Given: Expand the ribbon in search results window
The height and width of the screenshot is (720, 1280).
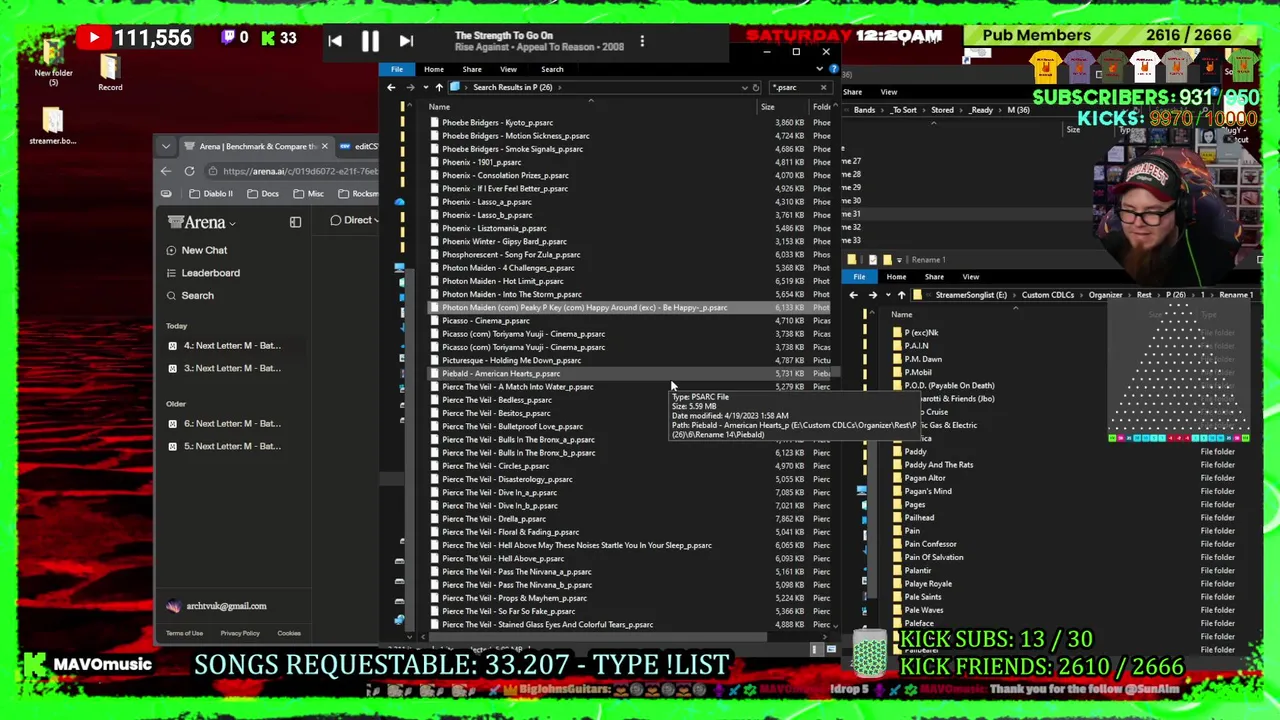Looking at the screenshot, I should tap(820, 69).
